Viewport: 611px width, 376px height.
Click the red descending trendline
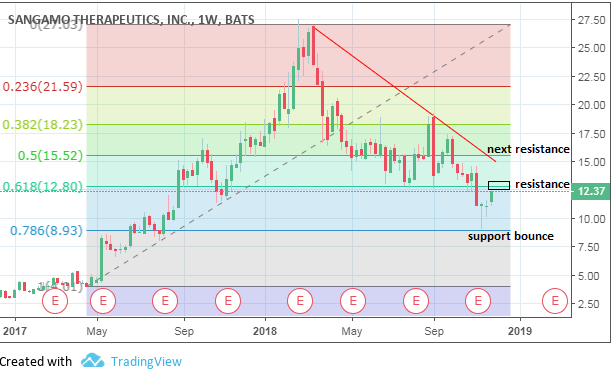click(x=404, y=94)
